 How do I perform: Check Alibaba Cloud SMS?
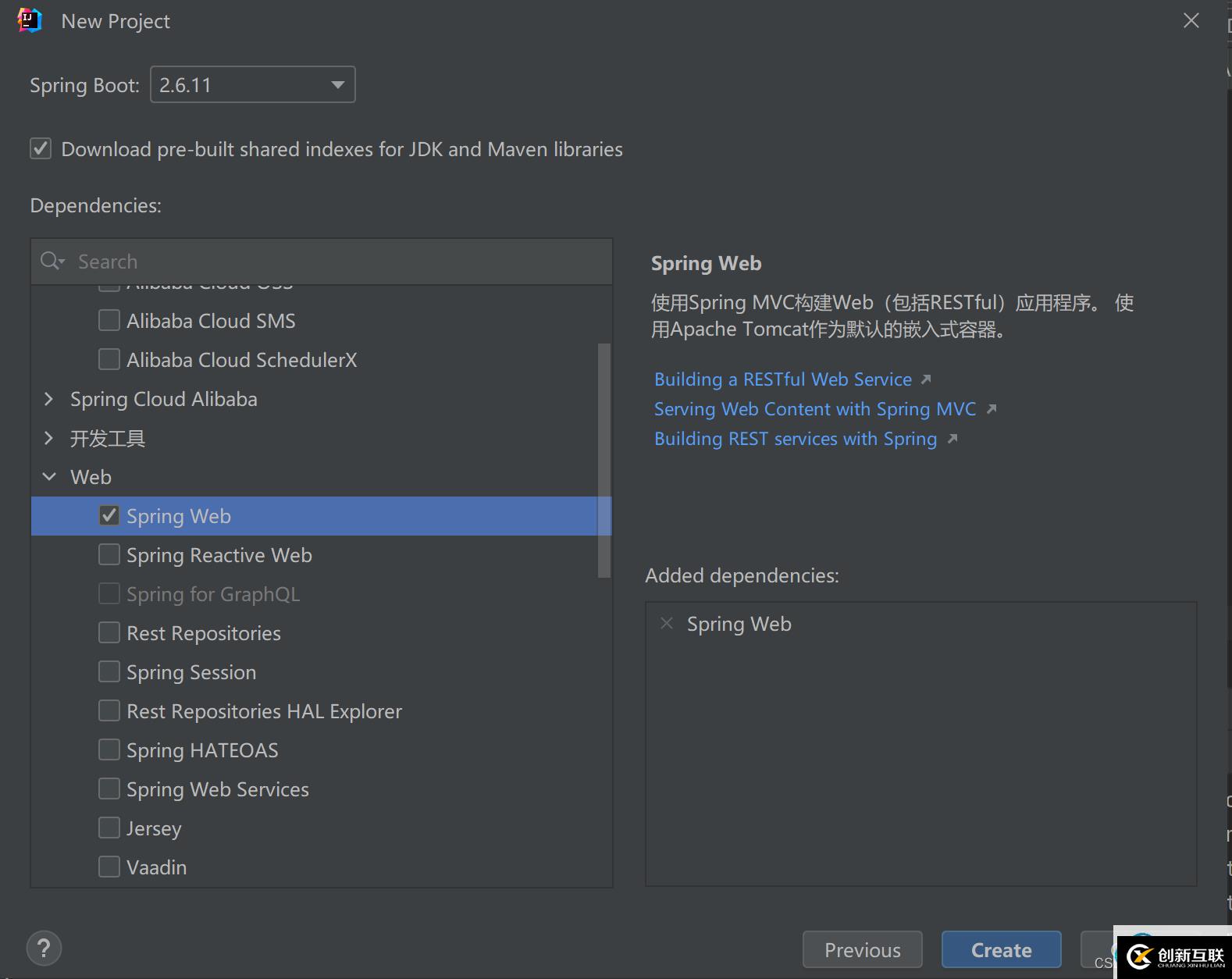coord(109,320)
